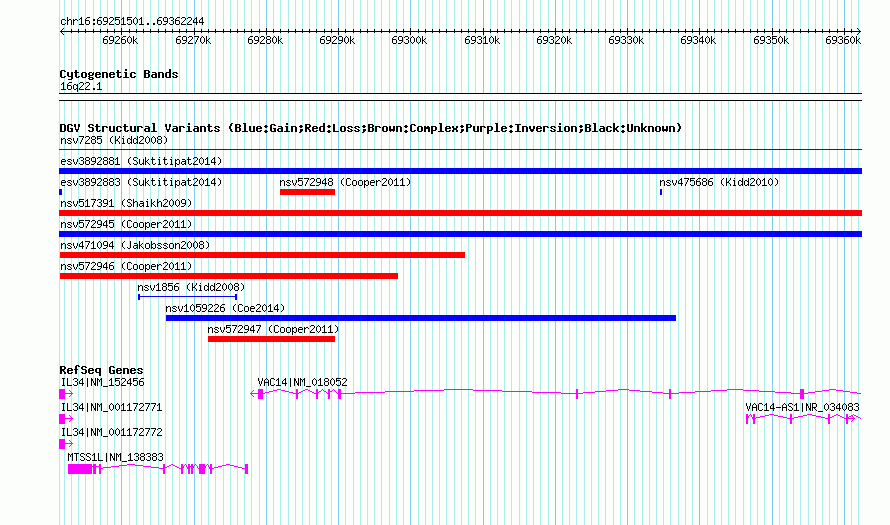Screen dimensions: 890x525
Task: Click the nsv572945 (Cooper2011) label
Action: (x=126, y=224)
